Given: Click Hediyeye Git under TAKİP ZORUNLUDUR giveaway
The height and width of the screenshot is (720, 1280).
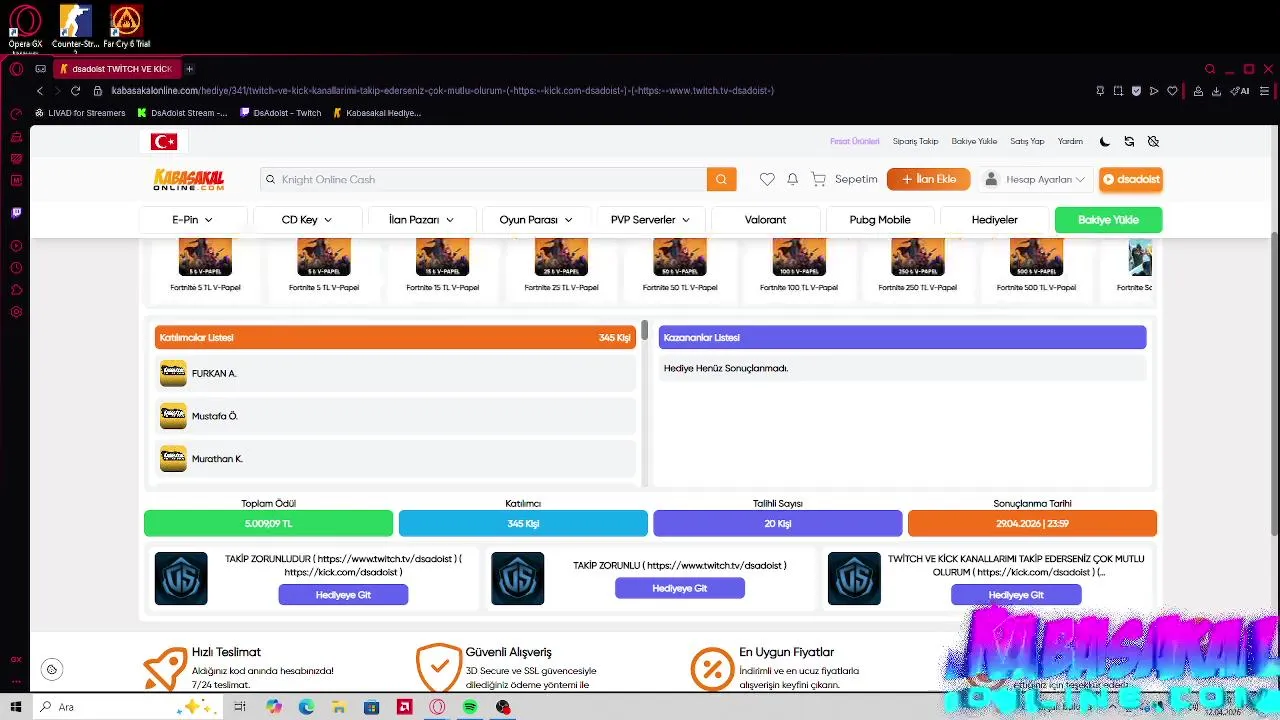Looking at the screenshot, I should [x=343, y=595].
